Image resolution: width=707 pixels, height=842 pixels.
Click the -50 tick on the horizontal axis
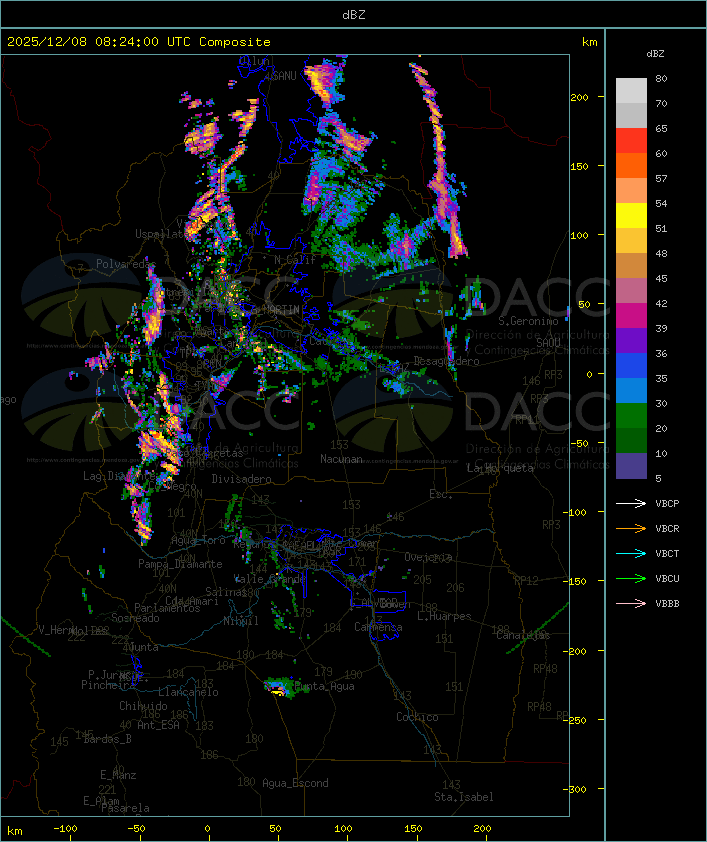pyautogui.click(x=136, y=829)
